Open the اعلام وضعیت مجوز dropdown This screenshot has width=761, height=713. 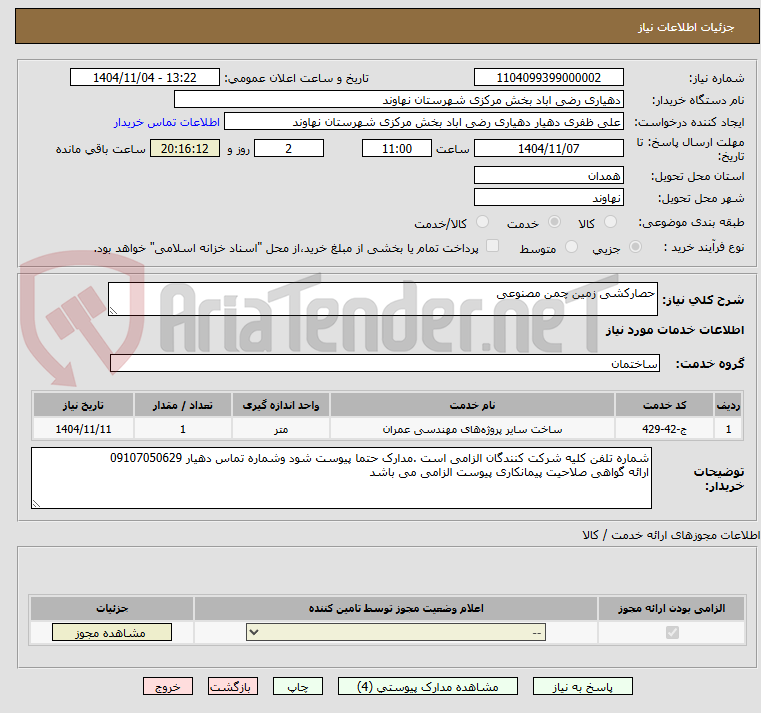point(396,632)
